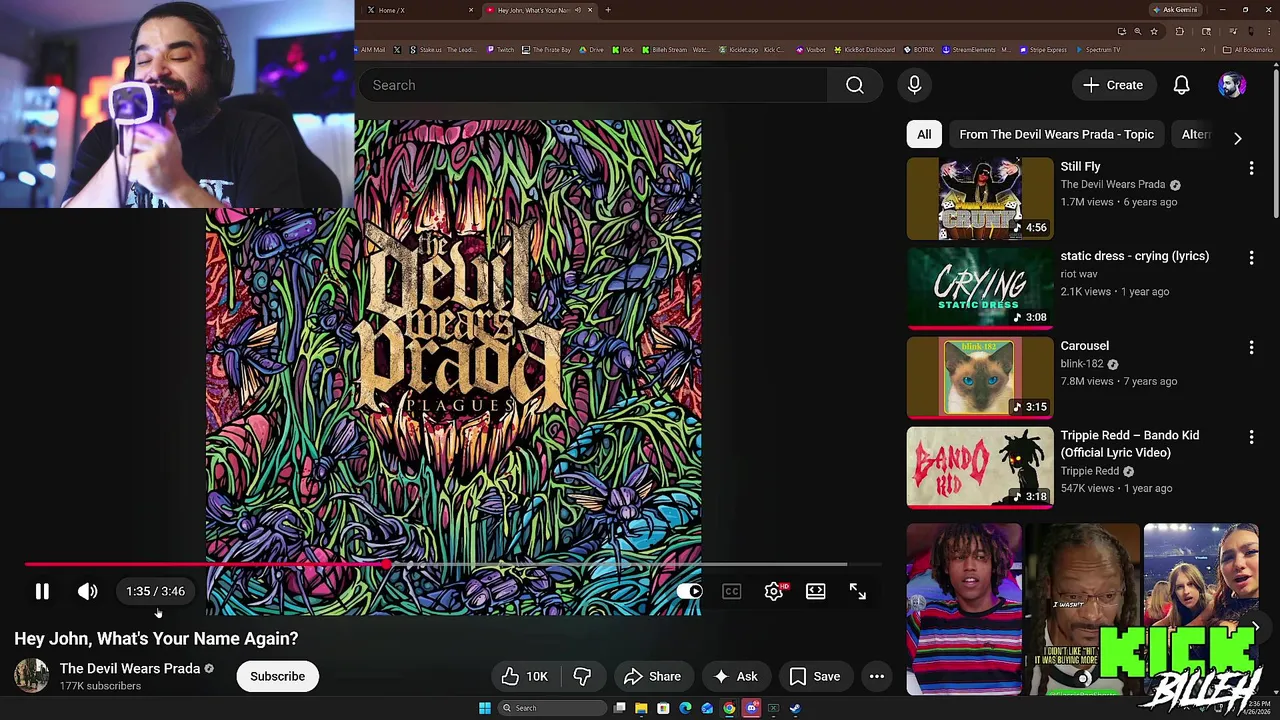
Task: Open the account avatar menu
Action: coord(1231,85)
